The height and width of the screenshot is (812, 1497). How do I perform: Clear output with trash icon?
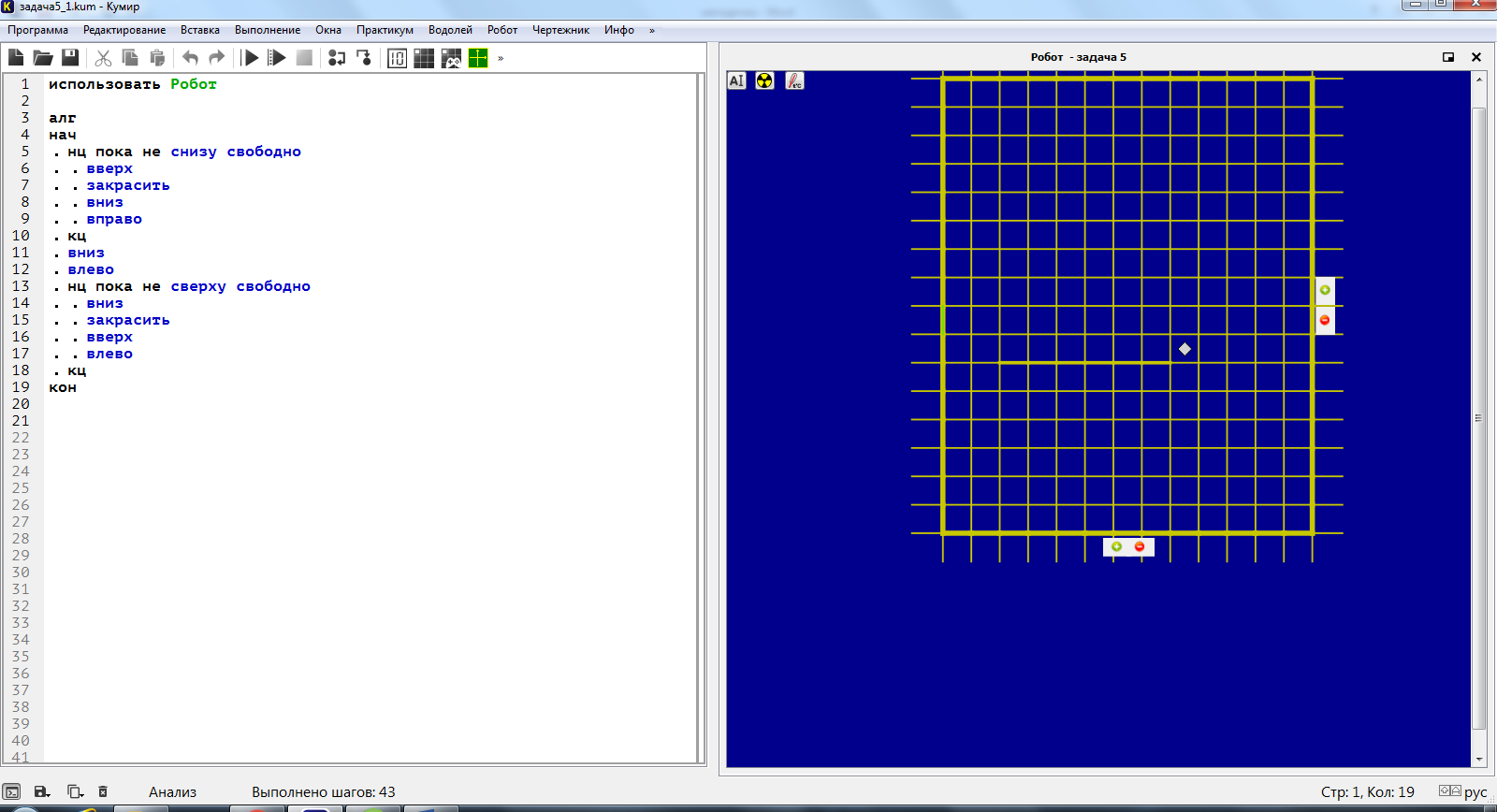103,792
